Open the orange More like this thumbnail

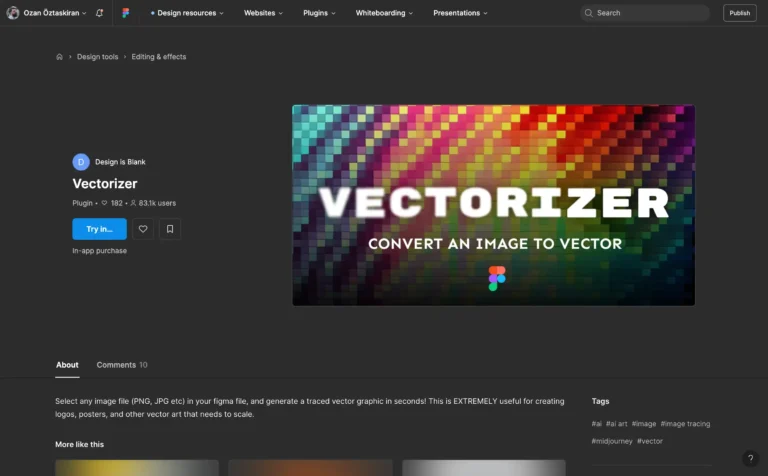click(311, 468)
